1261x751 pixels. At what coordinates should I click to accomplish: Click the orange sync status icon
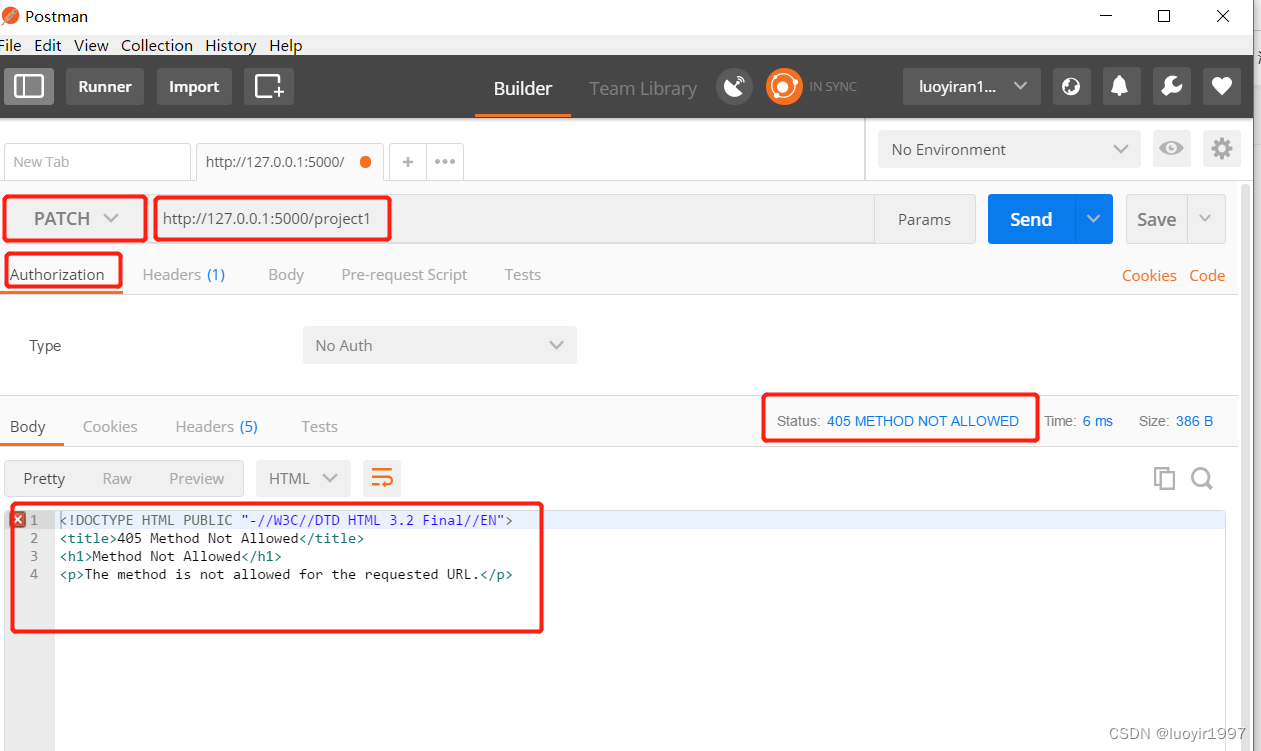pyautogui.click(x=784, y=87)
